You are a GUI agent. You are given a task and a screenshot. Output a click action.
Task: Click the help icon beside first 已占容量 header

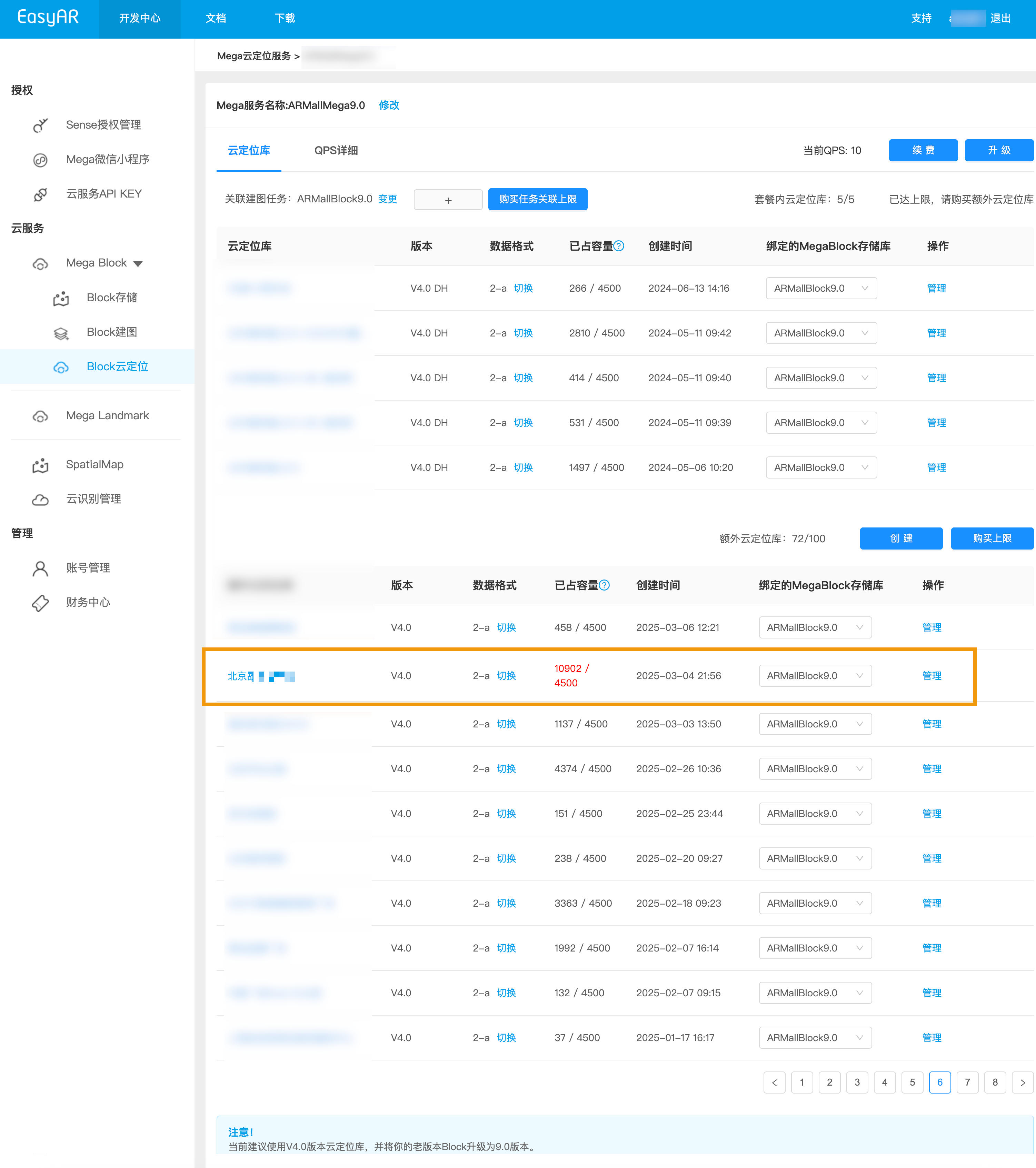[619, 246]
